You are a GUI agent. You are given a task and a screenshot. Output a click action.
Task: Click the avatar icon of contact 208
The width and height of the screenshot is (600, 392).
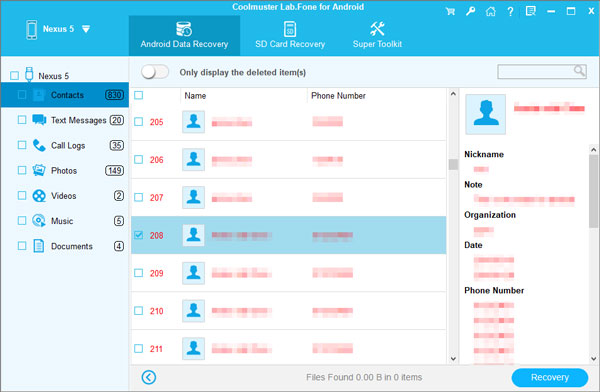point(193,235)
